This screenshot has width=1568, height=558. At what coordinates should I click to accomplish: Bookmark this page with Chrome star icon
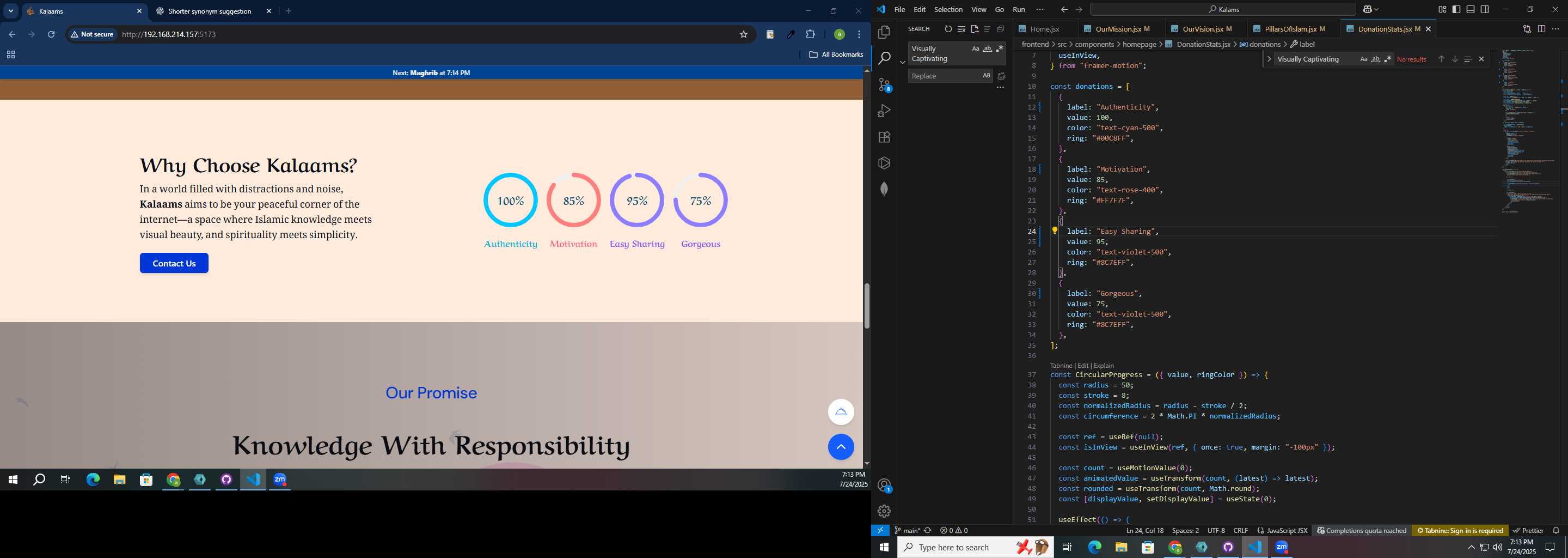pos(743,35)
